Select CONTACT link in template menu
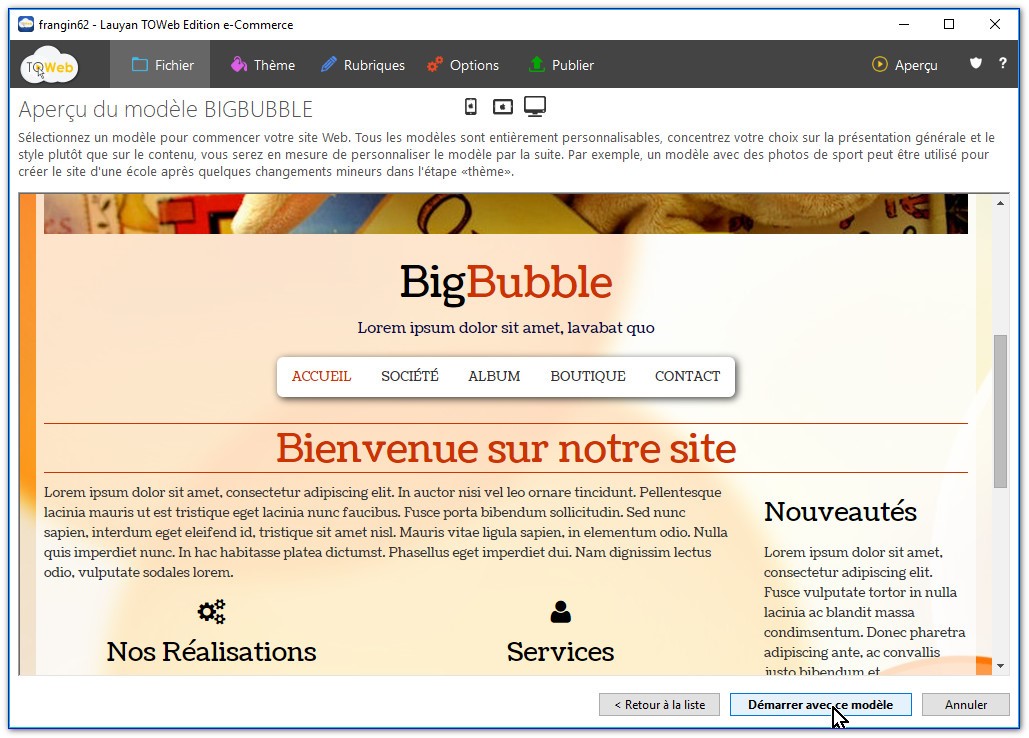 click(687, 377)
